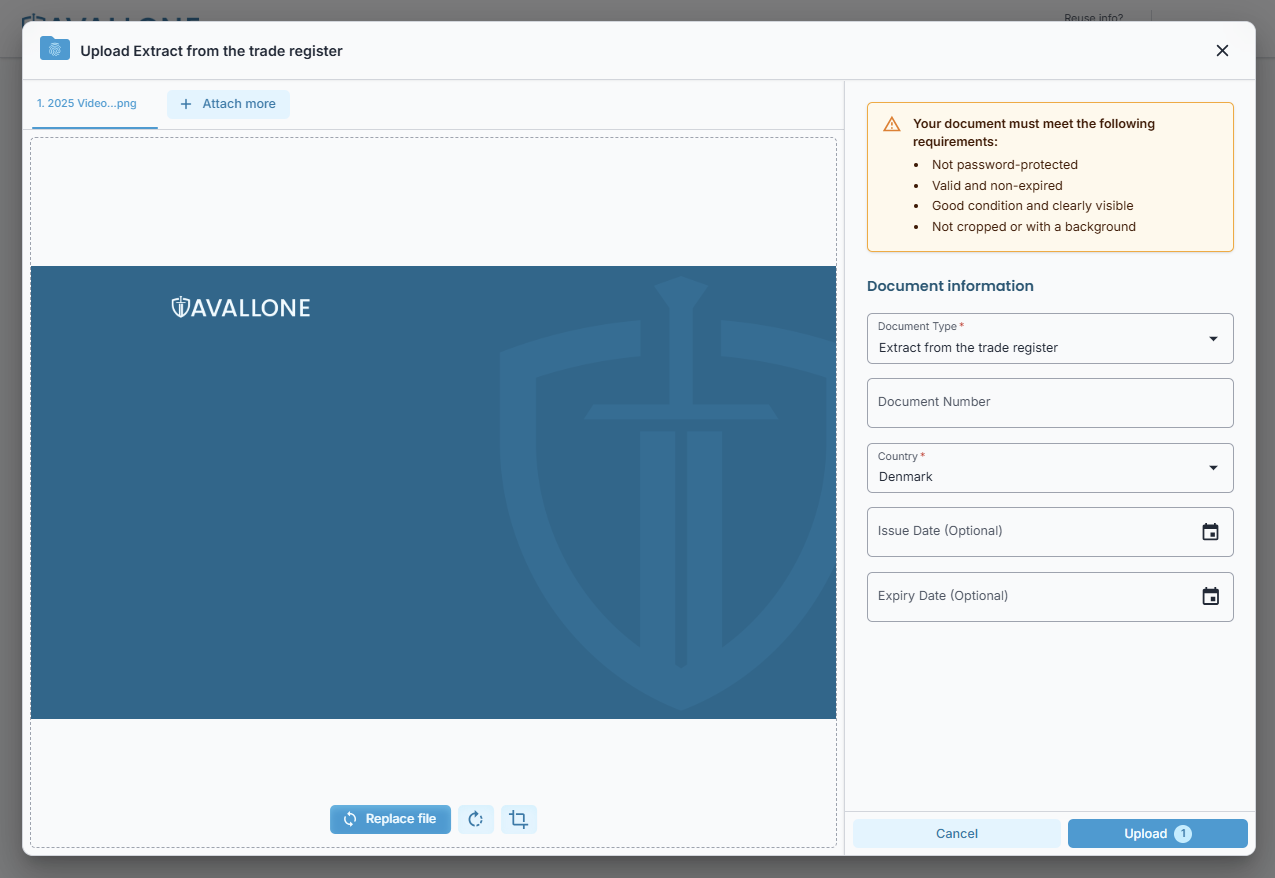Click the warning triangle icon

tap(892, 125)
